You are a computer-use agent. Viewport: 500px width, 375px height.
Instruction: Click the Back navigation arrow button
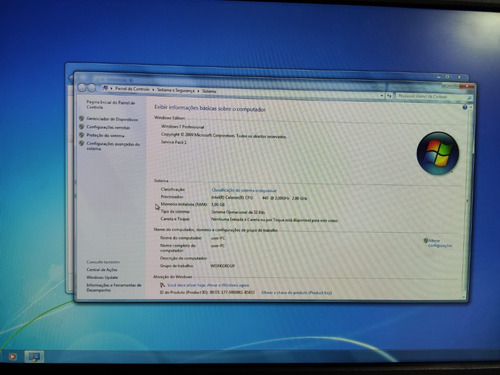point(82,87)
